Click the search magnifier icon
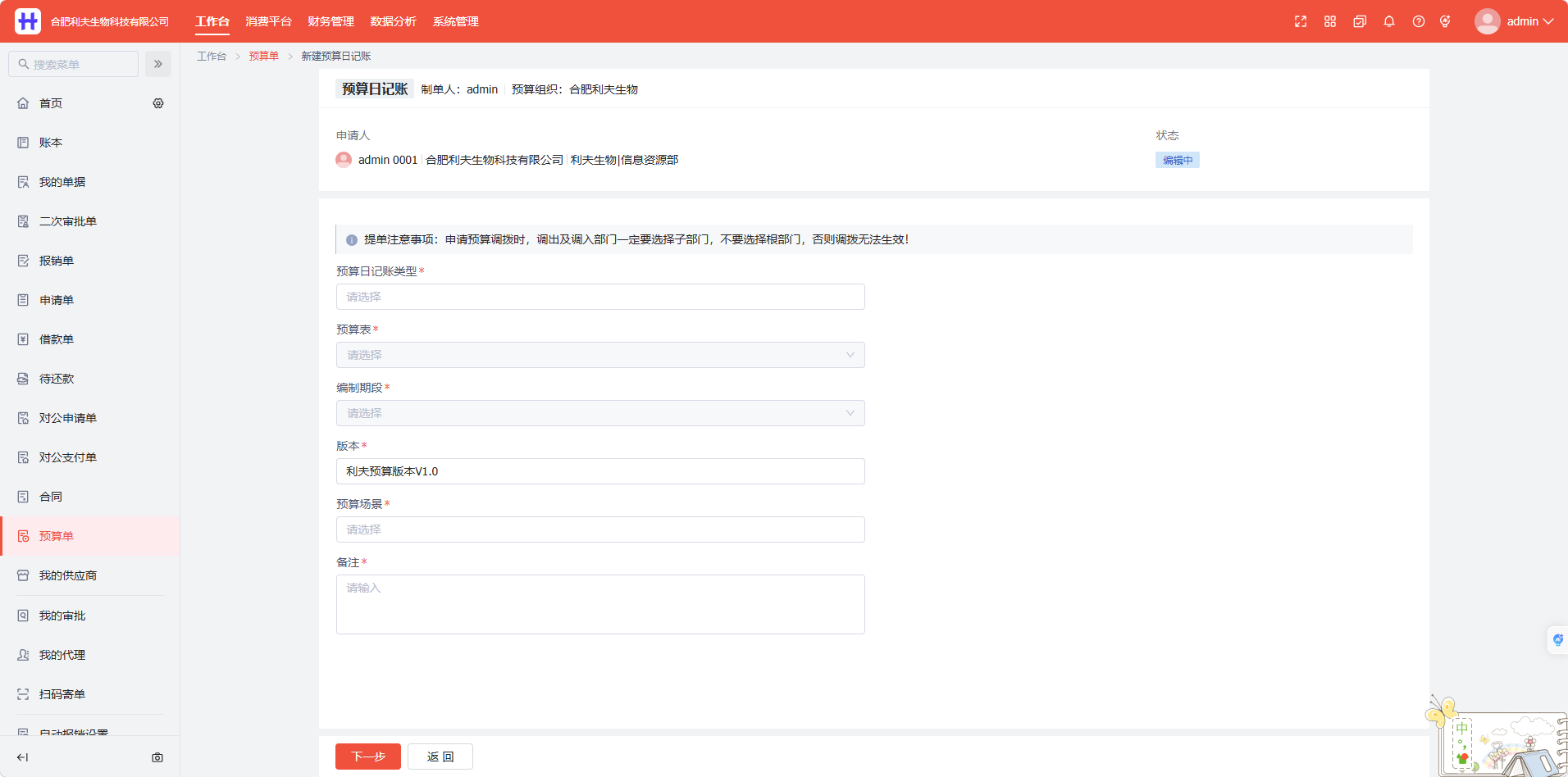The image size is (1568, 777). (24, 64)
